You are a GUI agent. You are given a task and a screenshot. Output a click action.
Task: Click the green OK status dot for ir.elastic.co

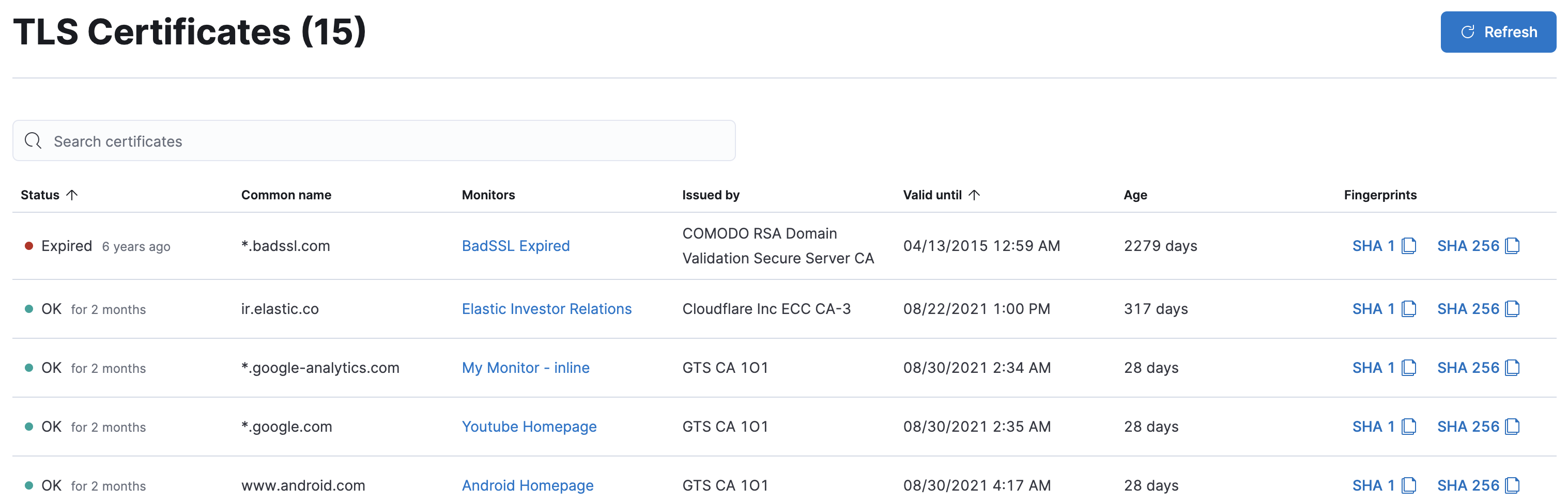click(x=28, y=308)
